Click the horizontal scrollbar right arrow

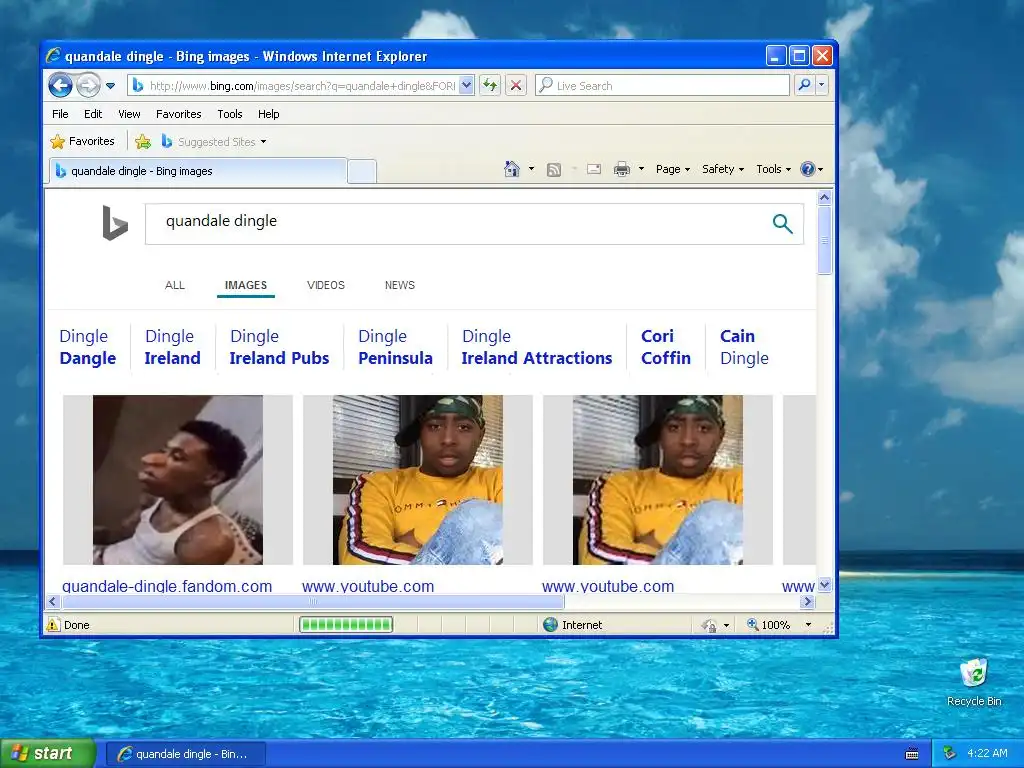click(x=808, y=601)
